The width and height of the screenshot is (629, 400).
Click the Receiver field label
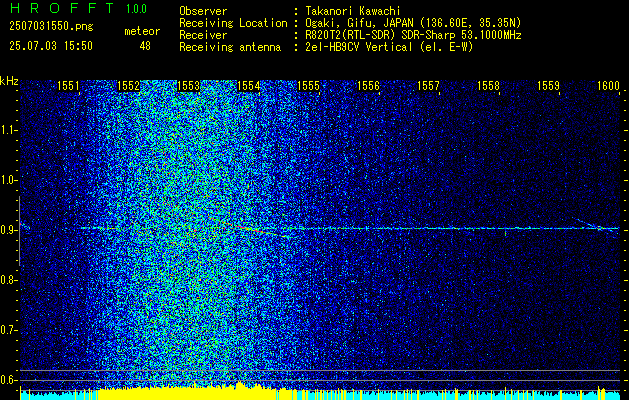point(203,35)
